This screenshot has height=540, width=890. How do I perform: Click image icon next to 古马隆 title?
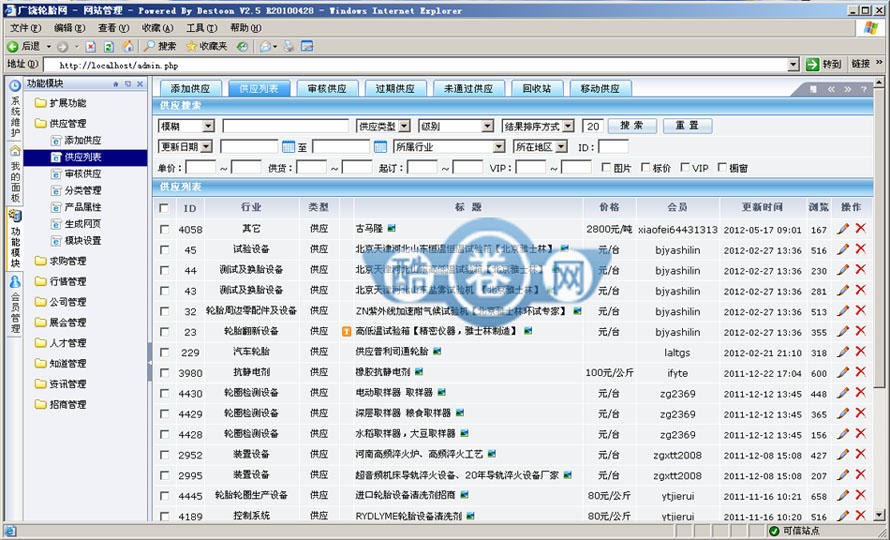391,228
